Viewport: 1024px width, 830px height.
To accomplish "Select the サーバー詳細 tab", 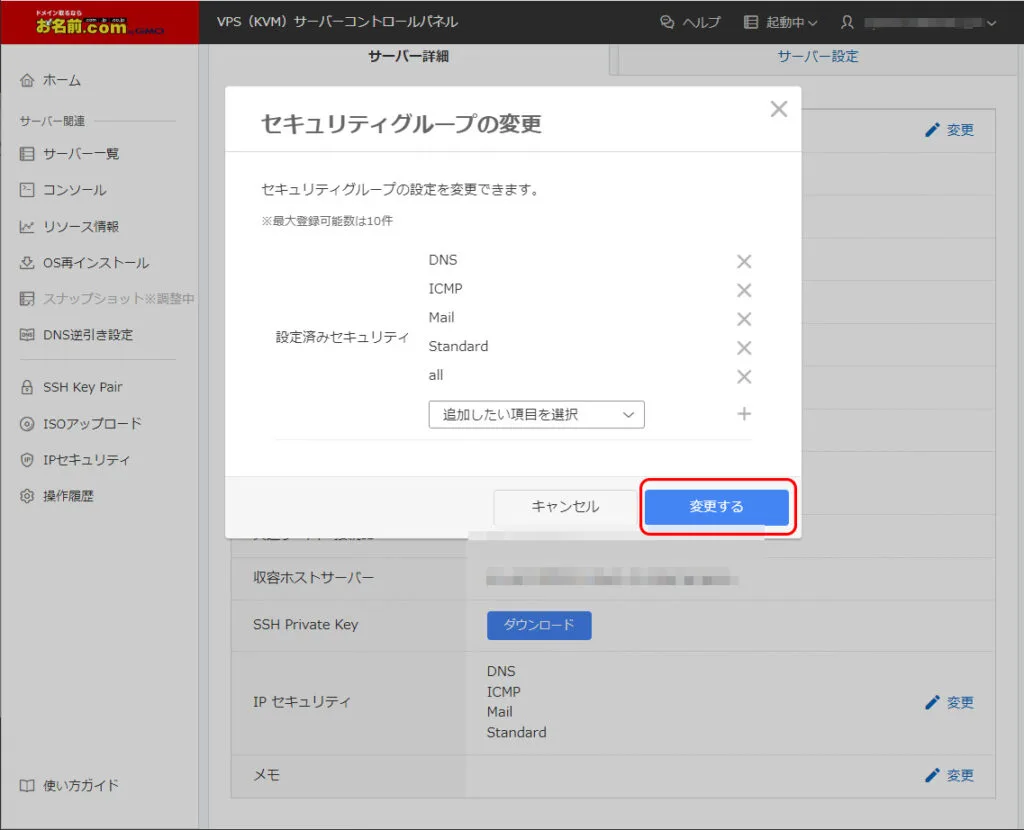I will click(x=409, y=57).
